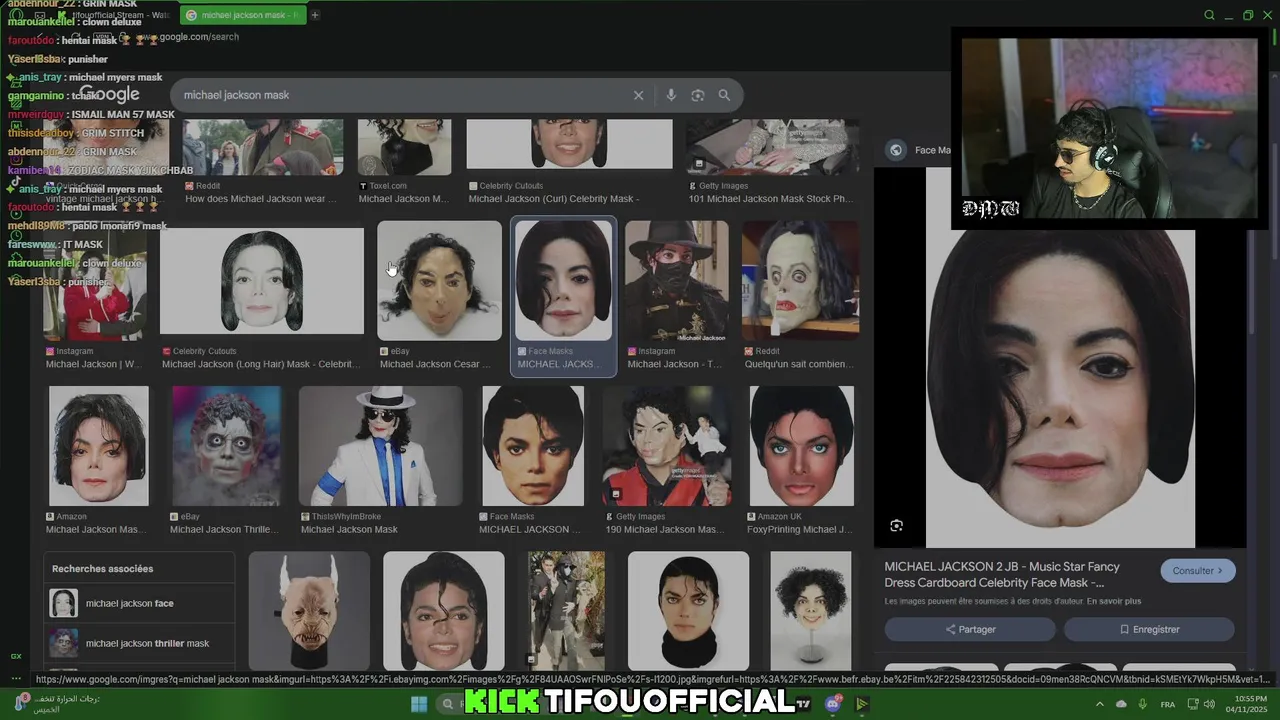Open the En savoir plus link
The image size is (1280, 720).
coord(1114,601)
